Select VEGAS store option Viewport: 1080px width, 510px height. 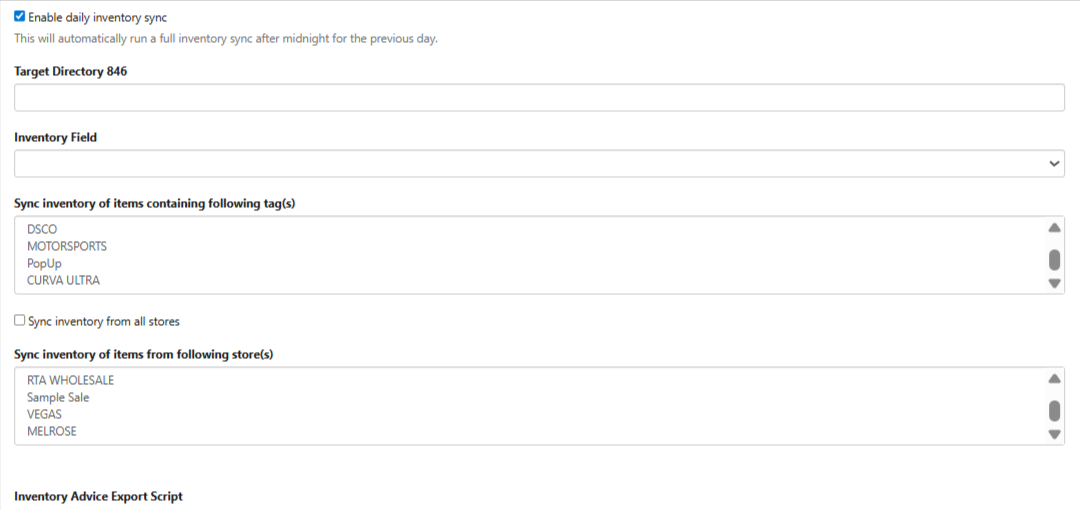[44, 414]
